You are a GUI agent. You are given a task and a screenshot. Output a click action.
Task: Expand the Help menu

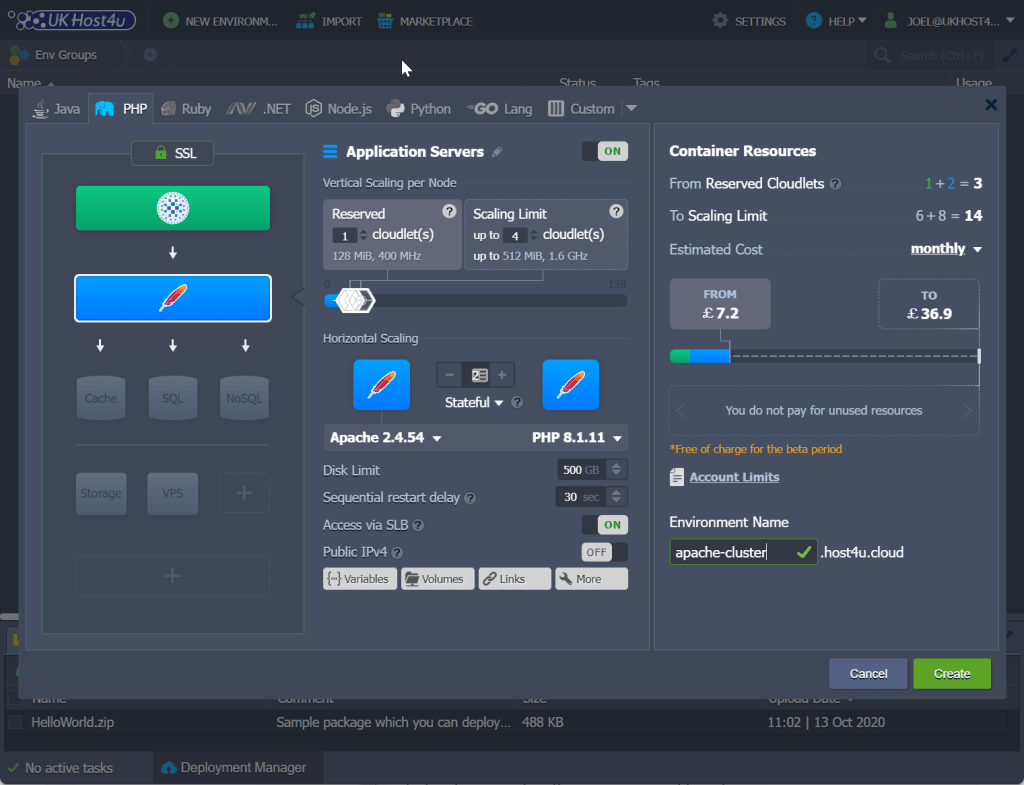coord(836,21)
